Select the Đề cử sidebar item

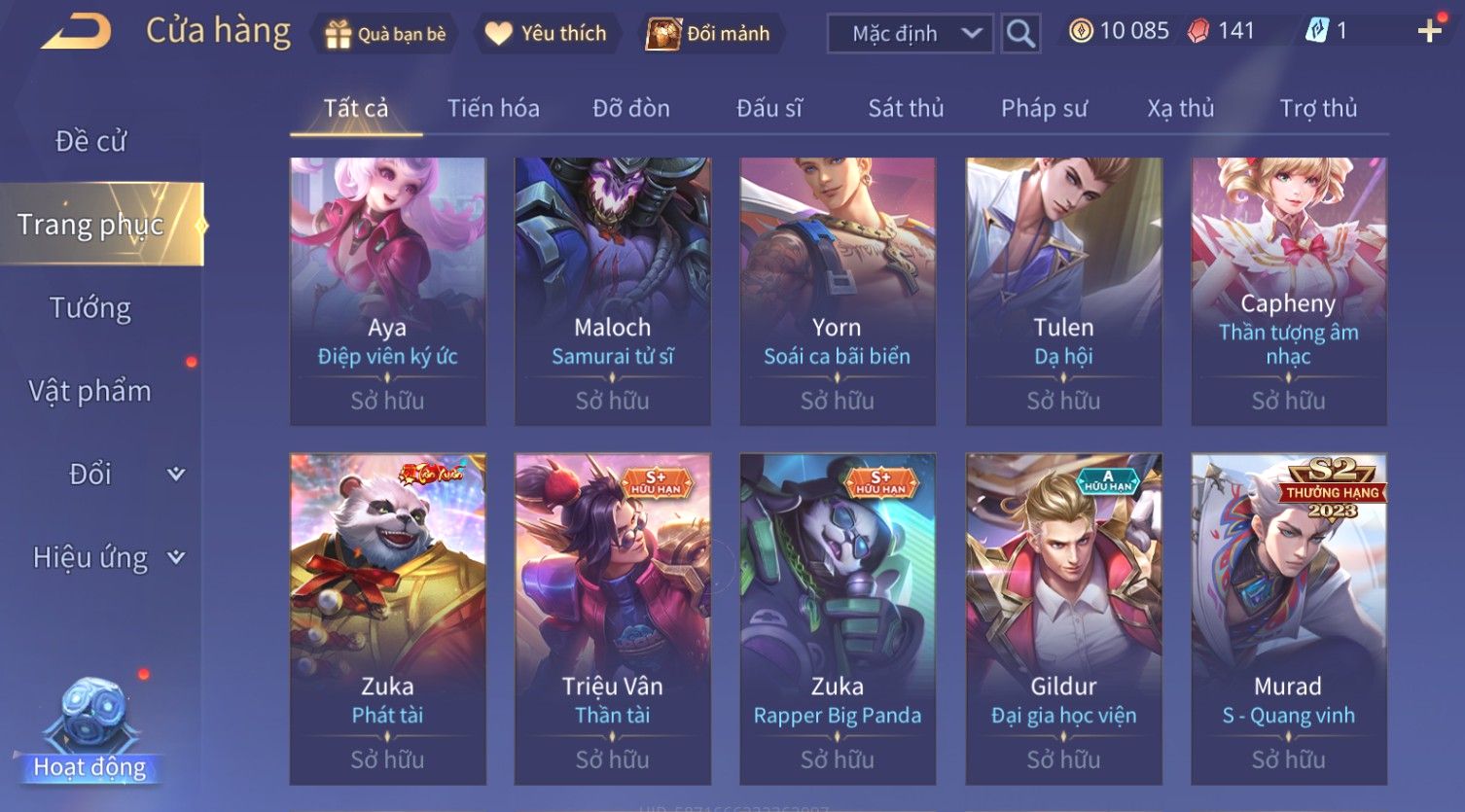90,141
